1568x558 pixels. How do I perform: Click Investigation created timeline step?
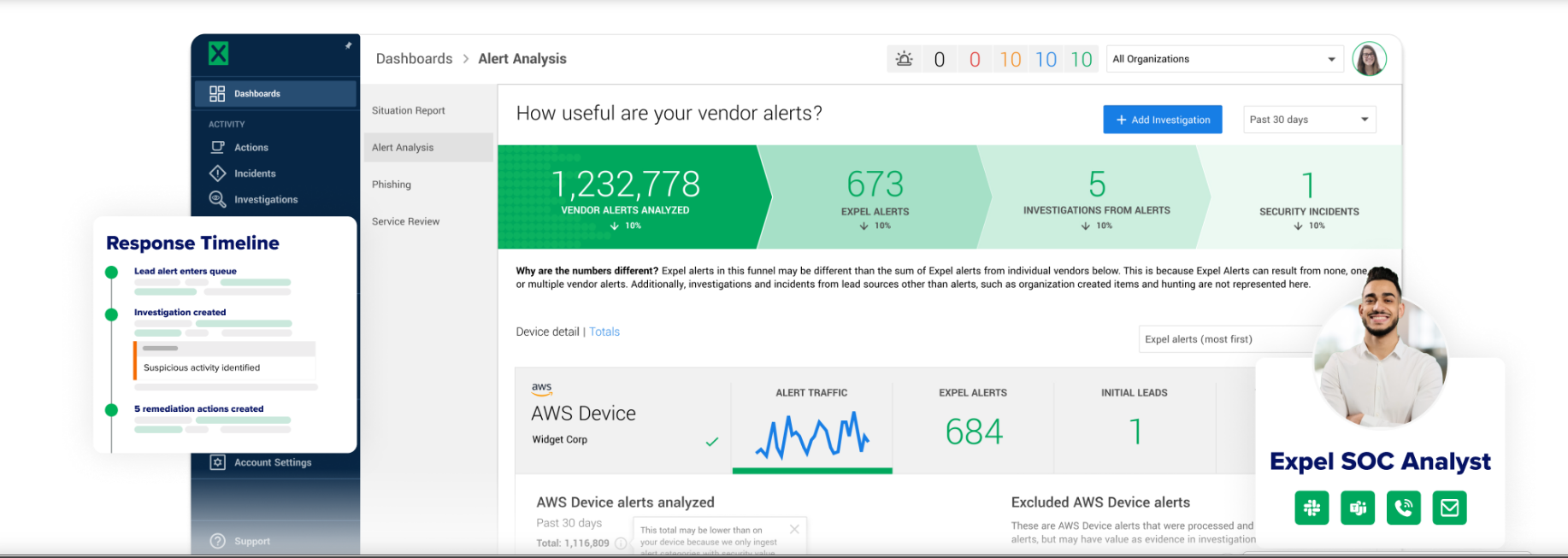point(180,313)
